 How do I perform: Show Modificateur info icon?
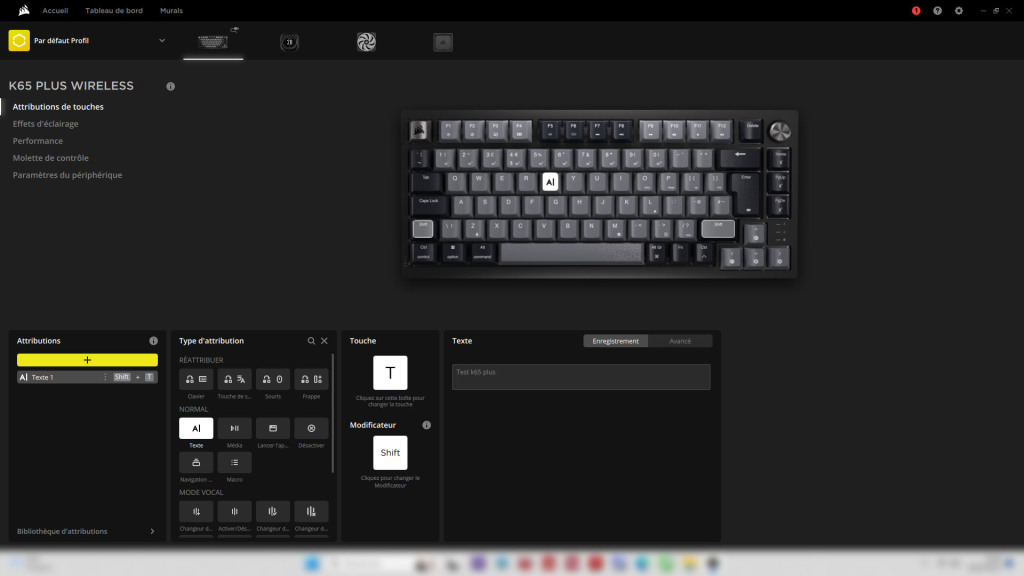click(426, 425)
